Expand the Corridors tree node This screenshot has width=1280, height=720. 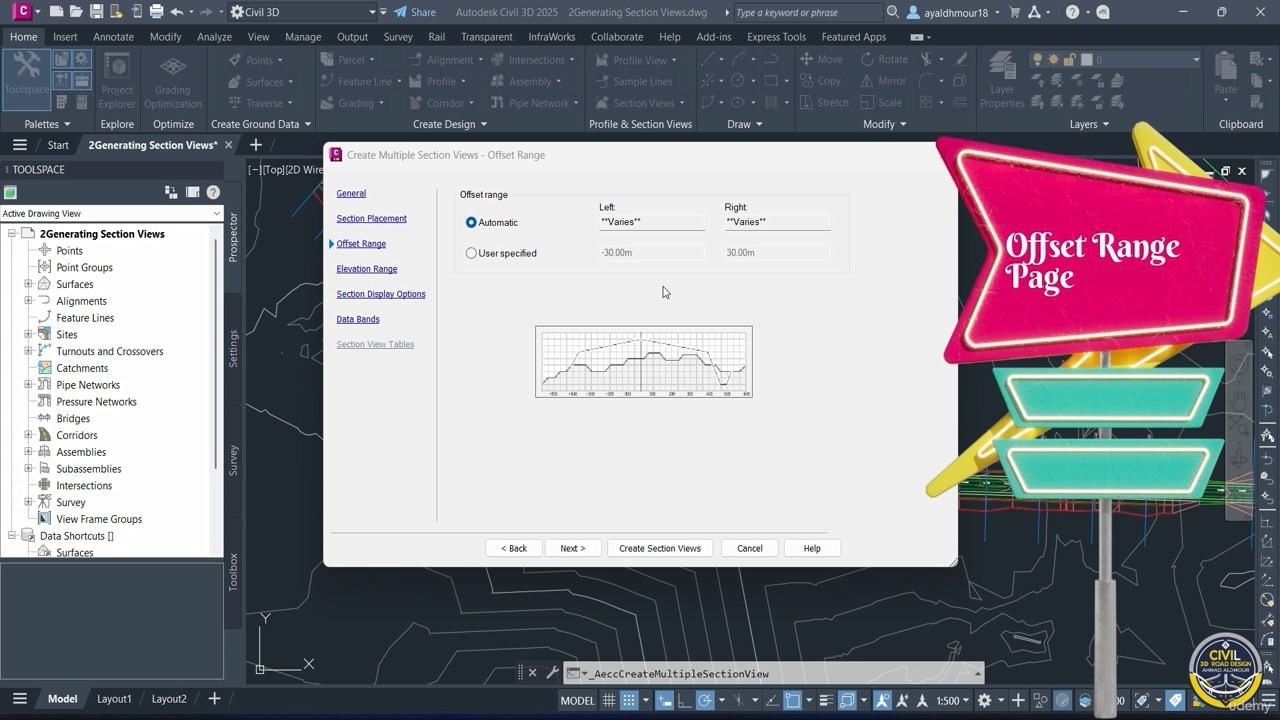(x=29, y=435)
